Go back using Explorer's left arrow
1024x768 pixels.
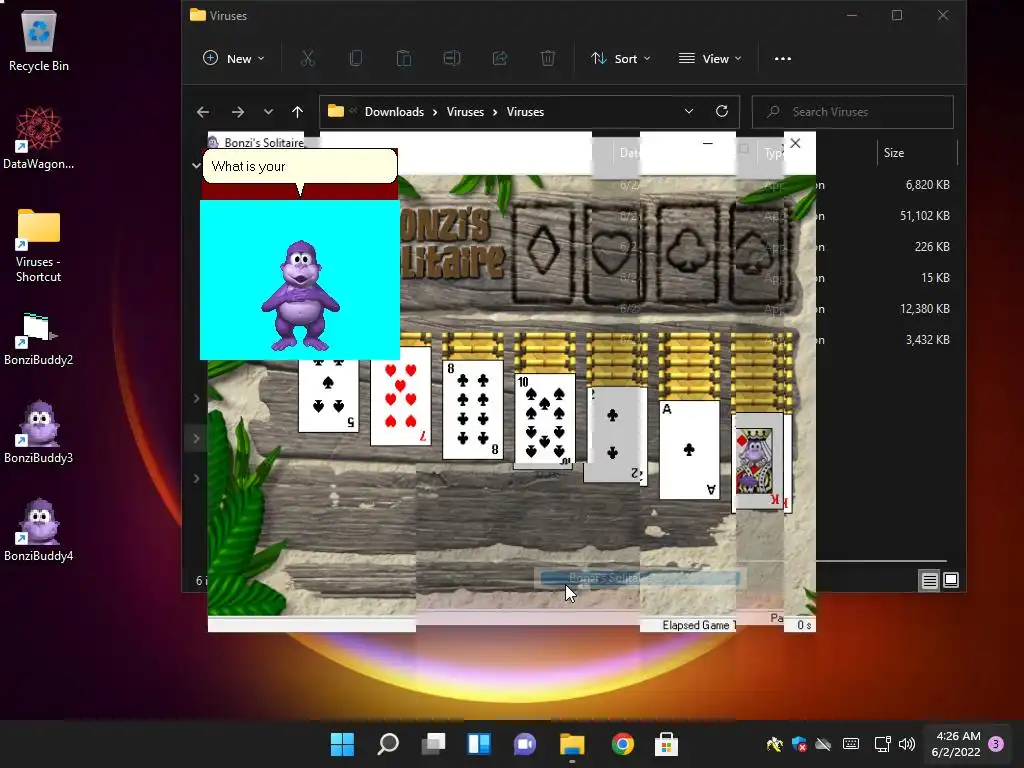point(203,112)
